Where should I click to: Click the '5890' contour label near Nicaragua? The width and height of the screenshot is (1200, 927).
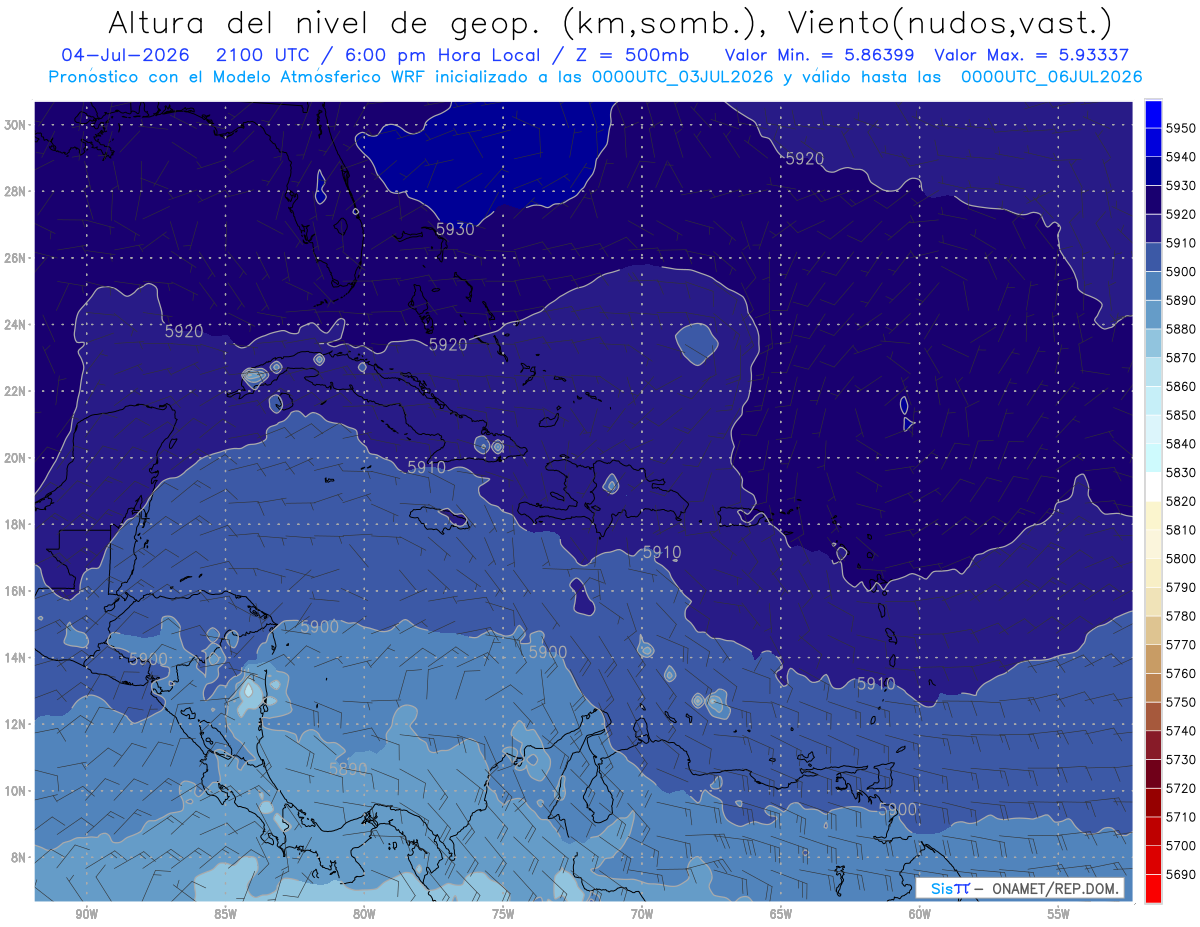(348, 769)
